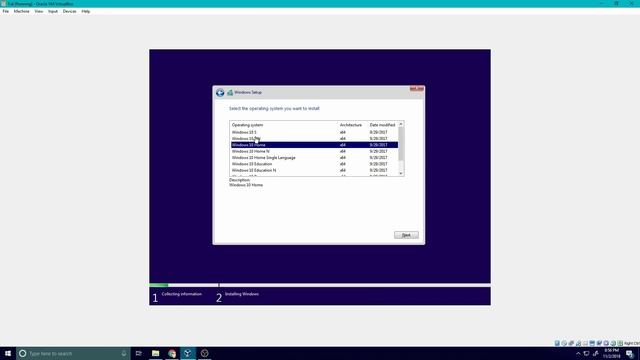Click the taskbar search box
This screenshot has width=640, height=360.
coord(73,353)
